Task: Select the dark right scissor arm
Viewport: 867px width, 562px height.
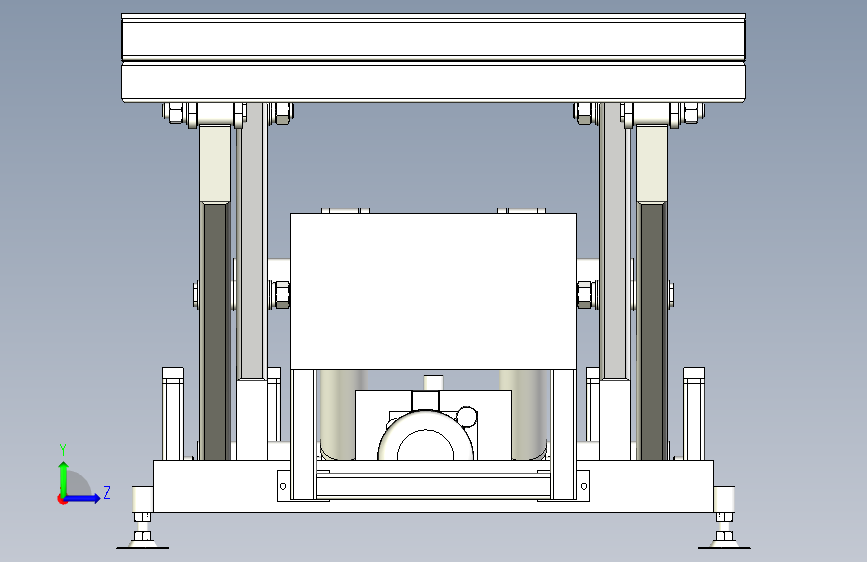Action: [652, 331]
